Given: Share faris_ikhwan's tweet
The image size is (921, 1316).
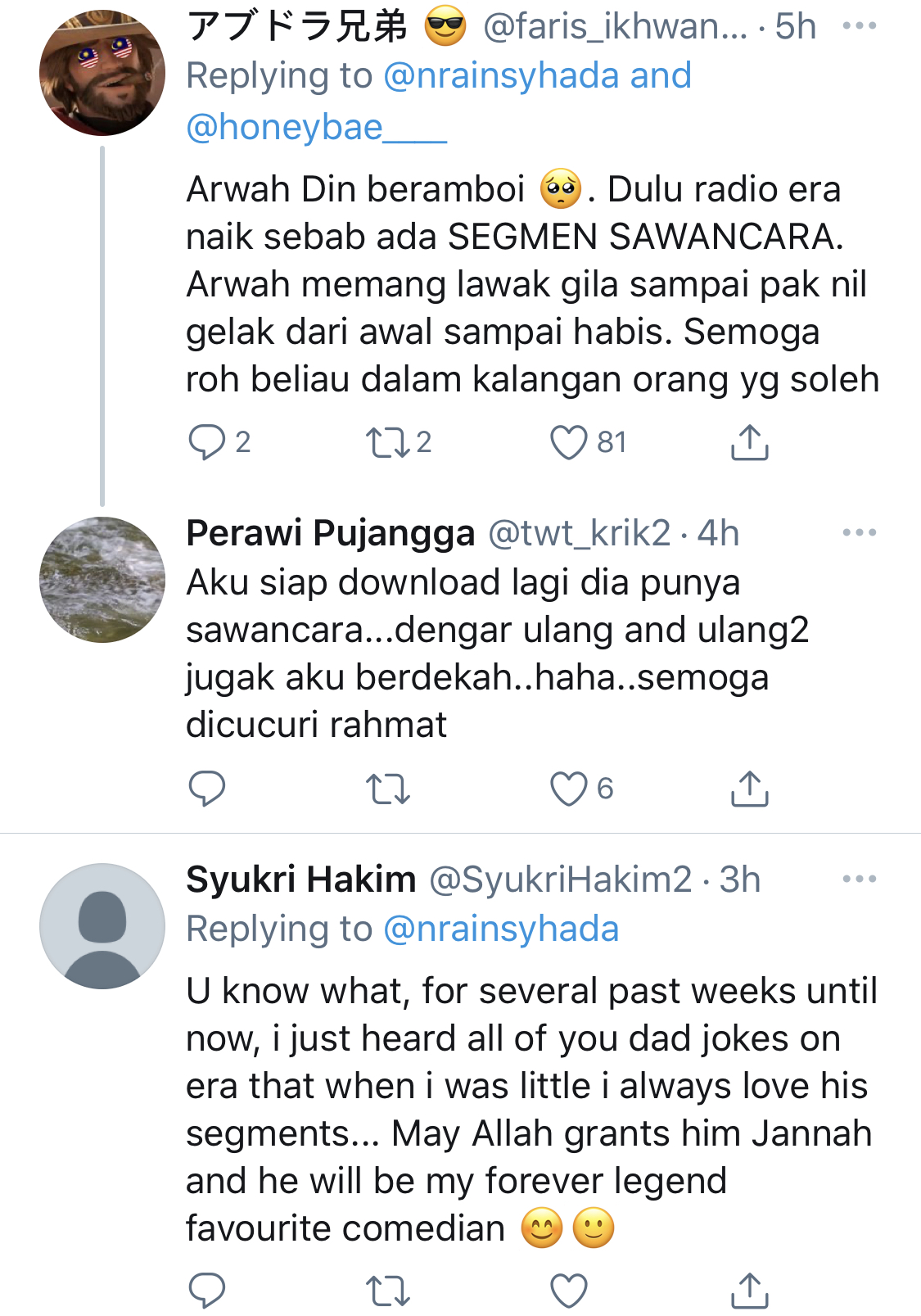Looking at the screenshot, I should coord(749,442).
